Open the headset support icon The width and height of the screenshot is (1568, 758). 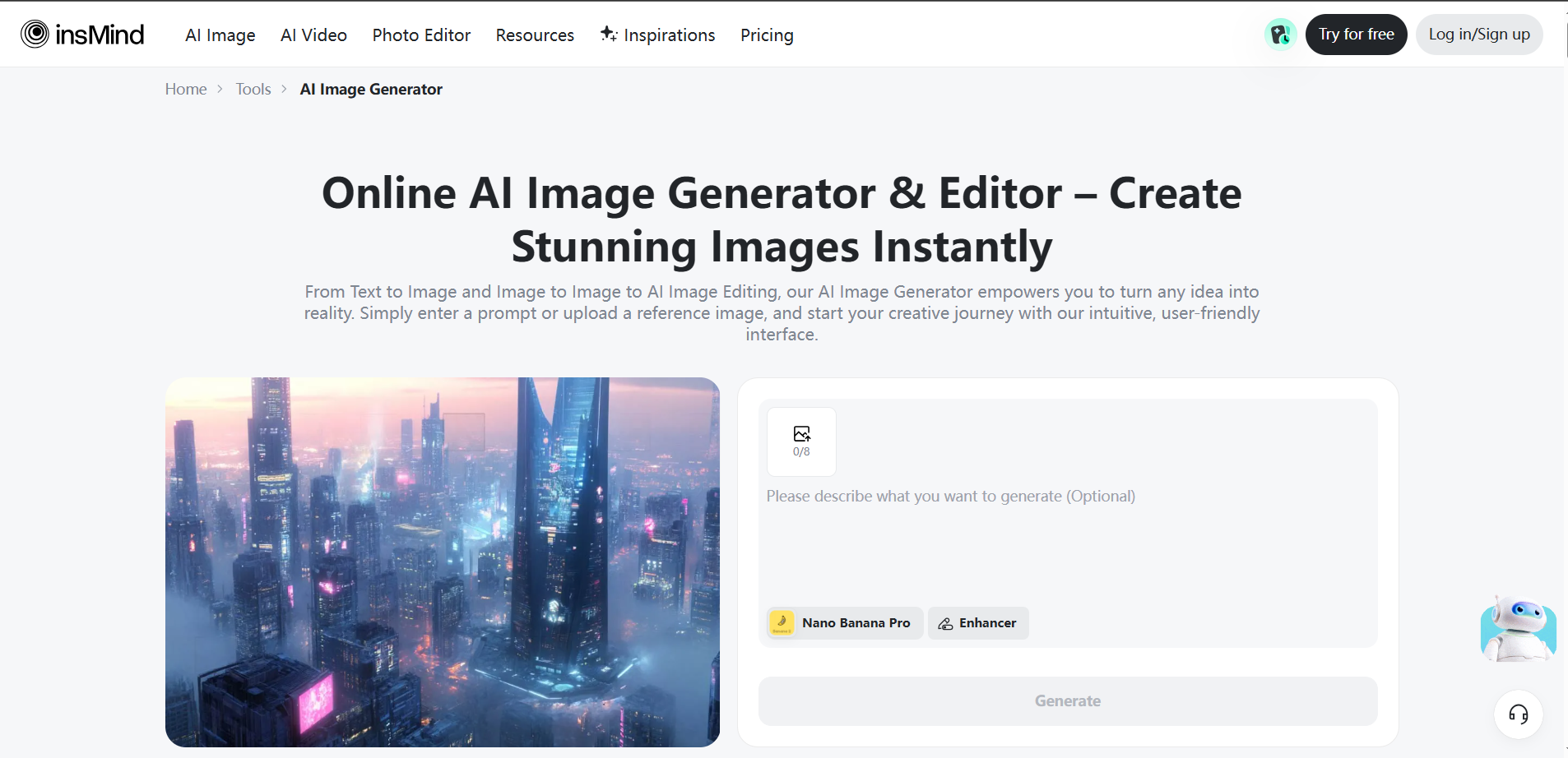1518,714
